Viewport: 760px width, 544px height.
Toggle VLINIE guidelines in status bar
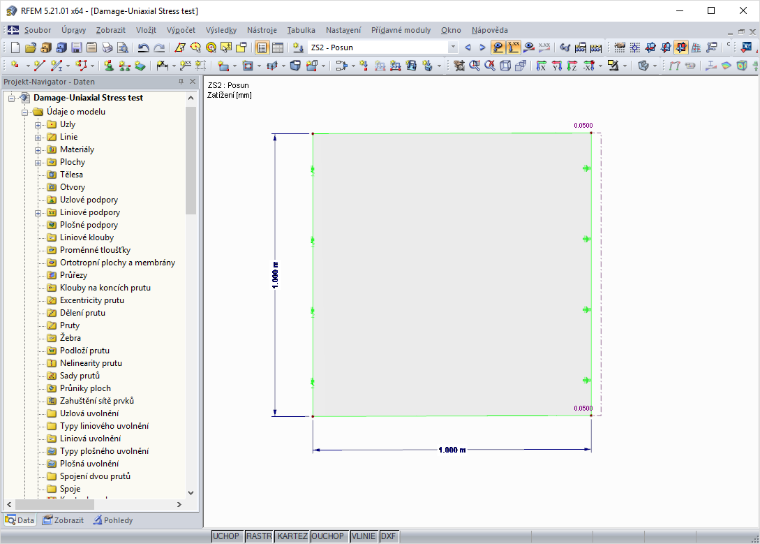(363, 536)
